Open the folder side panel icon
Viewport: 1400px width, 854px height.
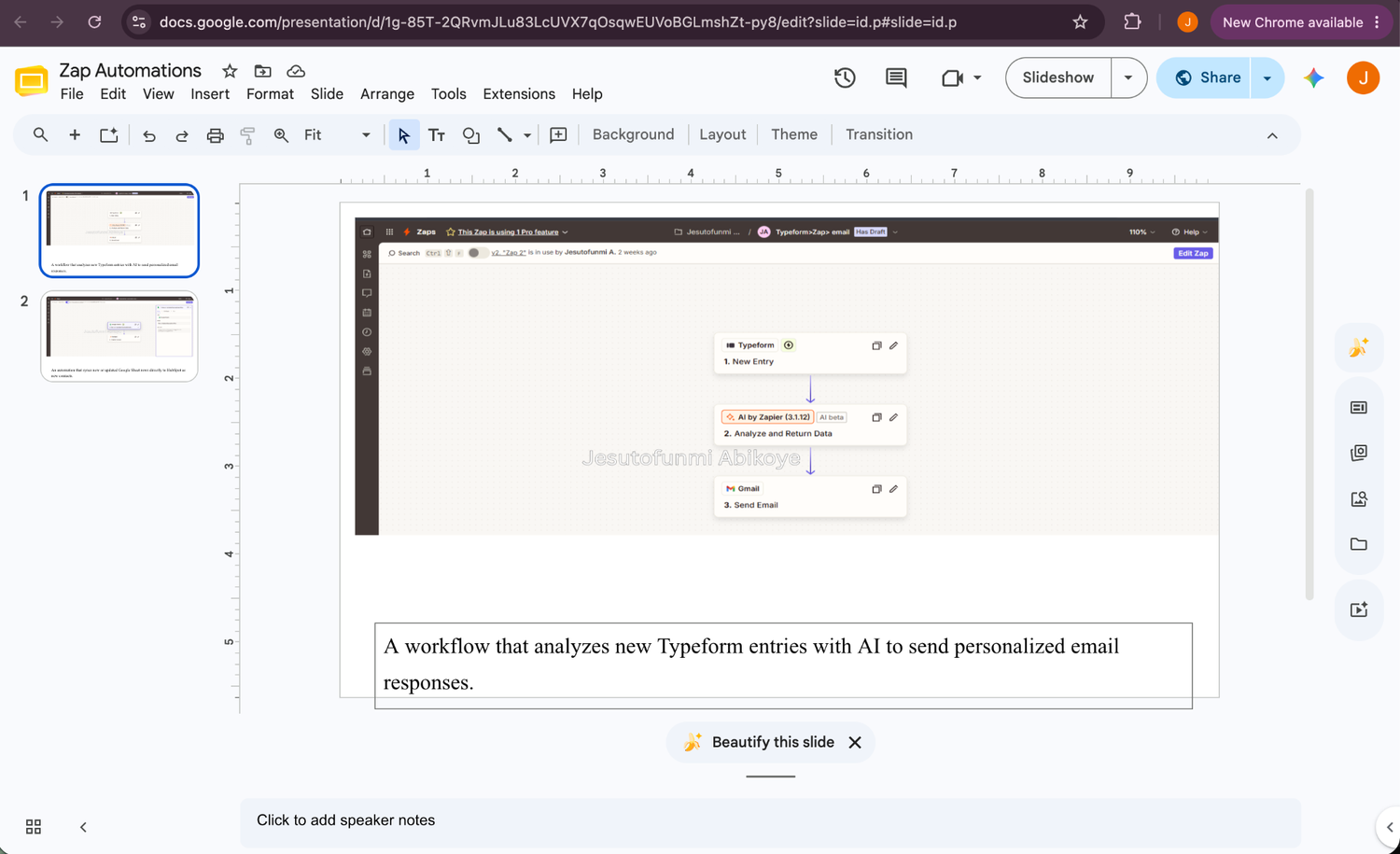click(x=1359, y=544)
